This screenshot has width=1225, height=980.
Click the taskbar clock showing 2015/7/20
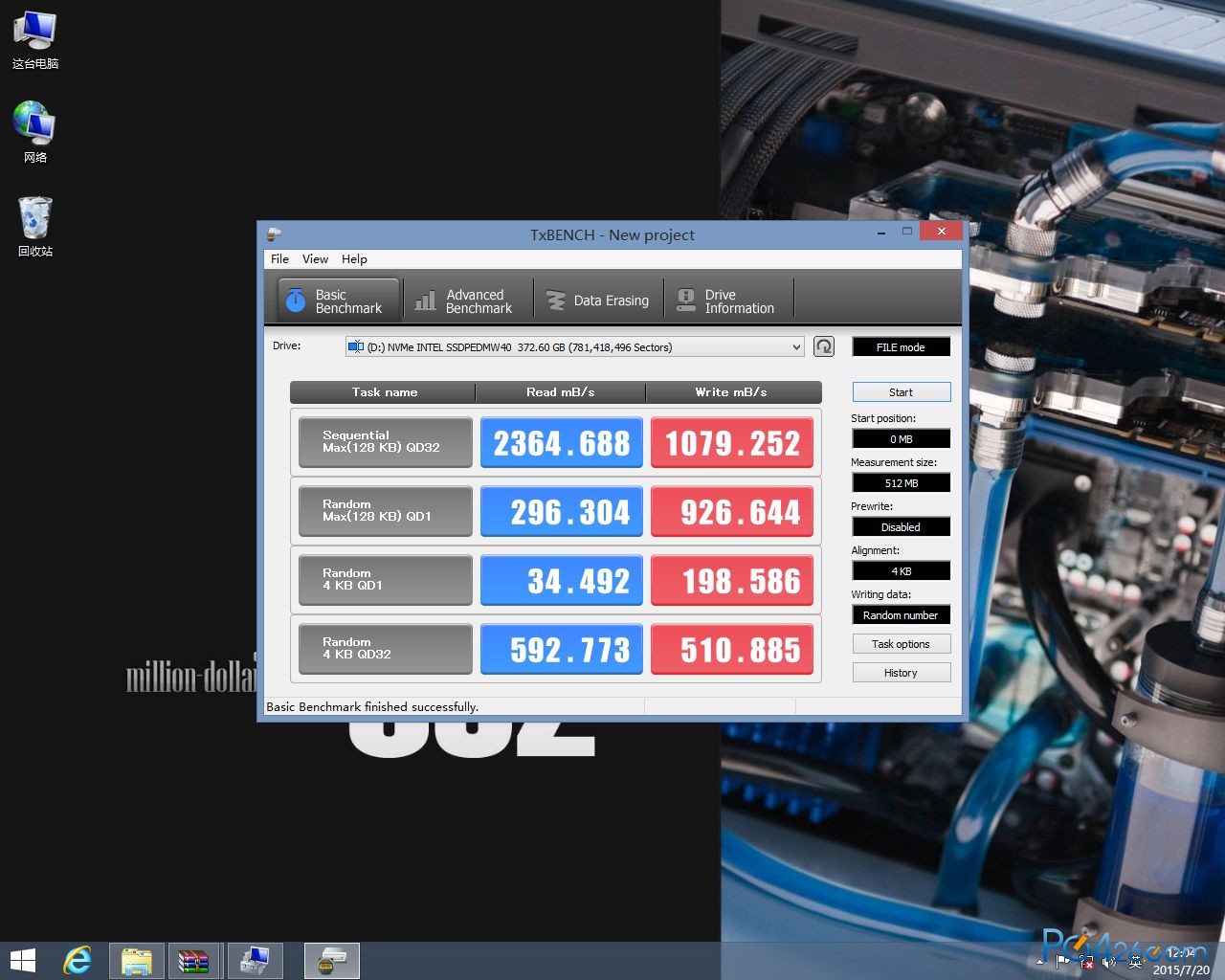pyautogui.click(x=1181, y=961)
